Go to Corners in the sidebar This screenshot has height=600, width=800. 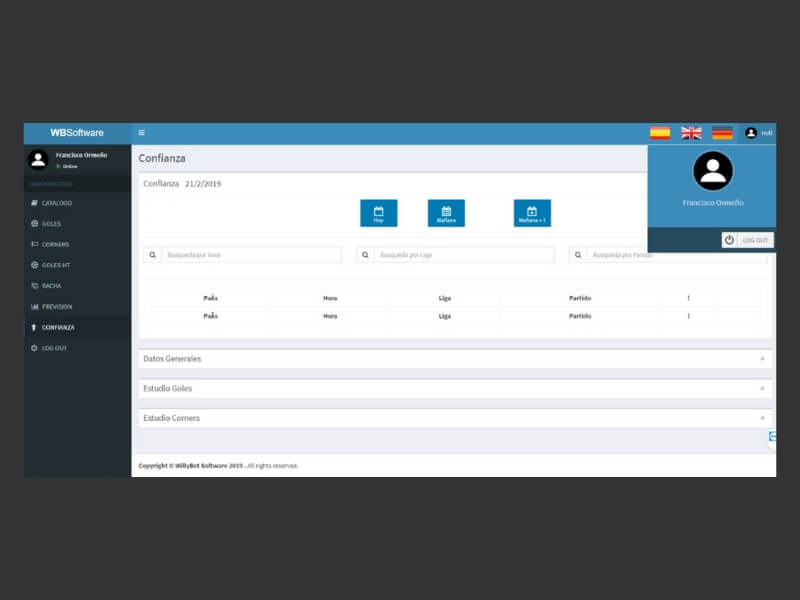[55, 244]
